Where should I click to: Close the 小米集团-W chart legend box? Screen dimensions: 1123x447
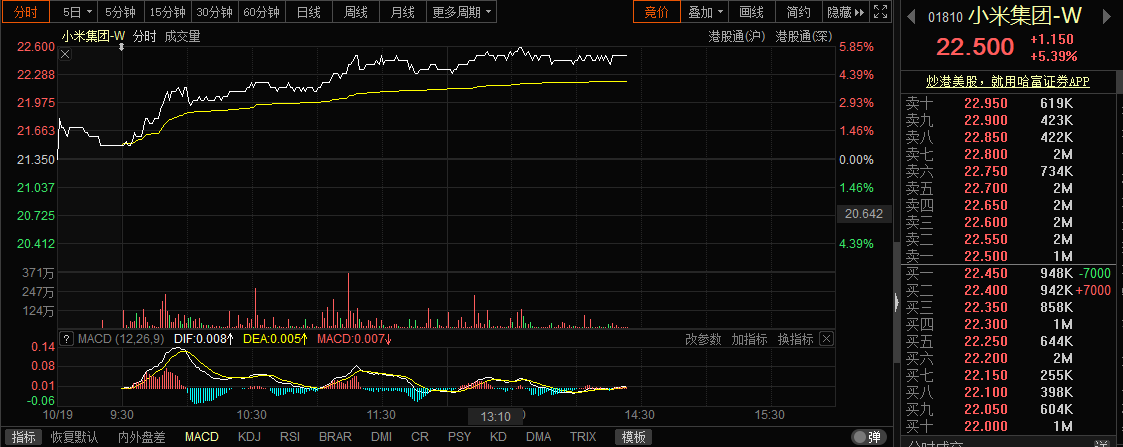pyautogui.click(x=65, y=54)
